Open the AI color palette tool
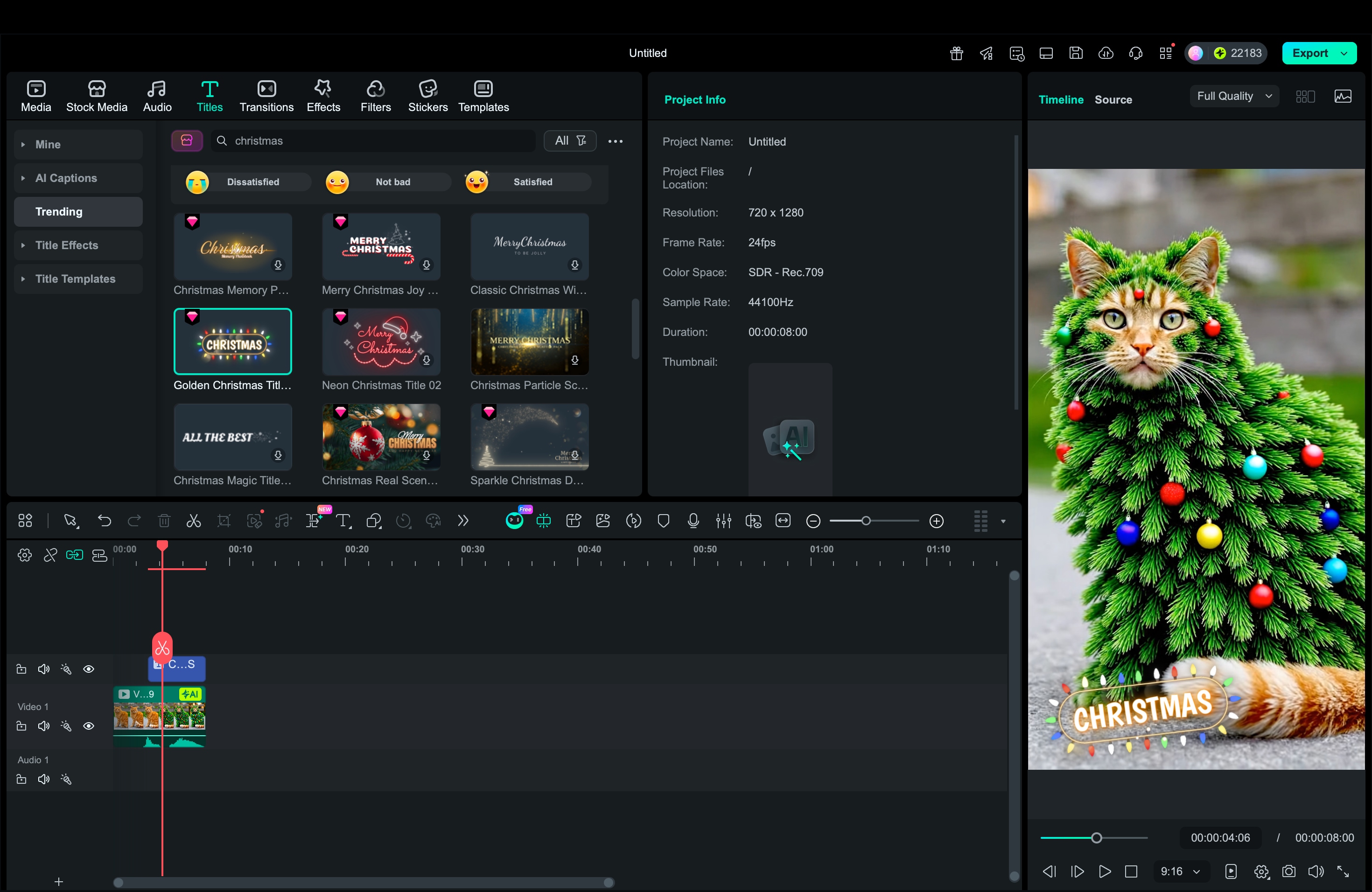Screen dimensions: 1372x892 434,520
